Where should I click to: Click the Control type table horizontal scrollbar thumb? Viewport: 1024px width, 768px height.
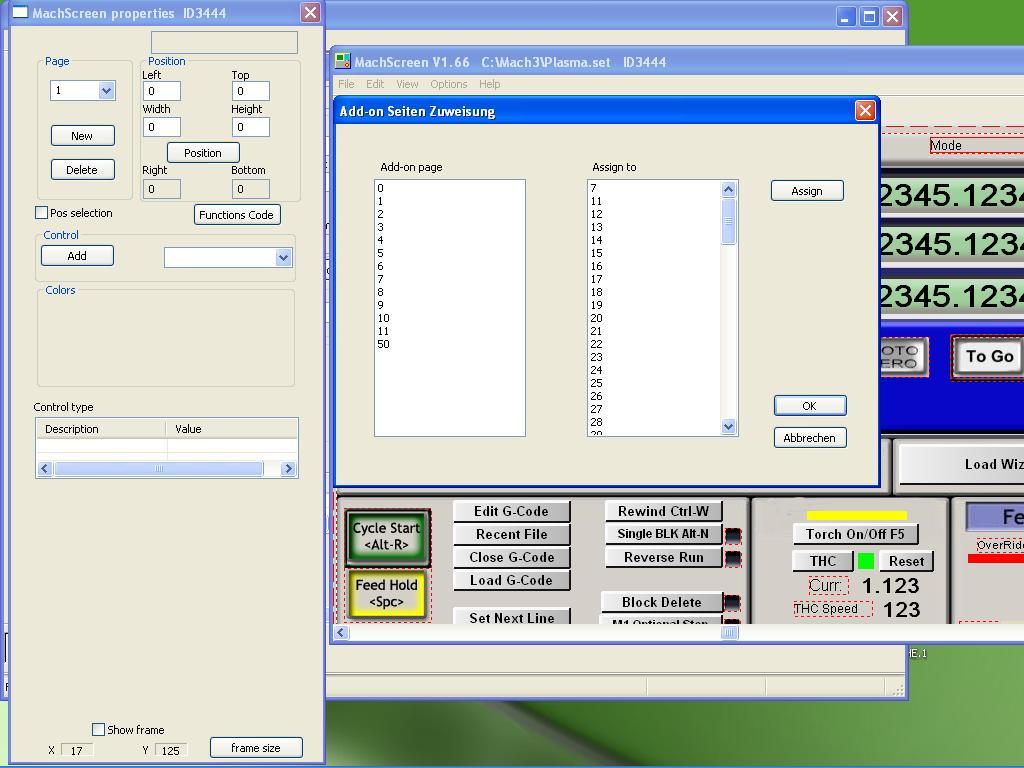(x=159, y=469)
